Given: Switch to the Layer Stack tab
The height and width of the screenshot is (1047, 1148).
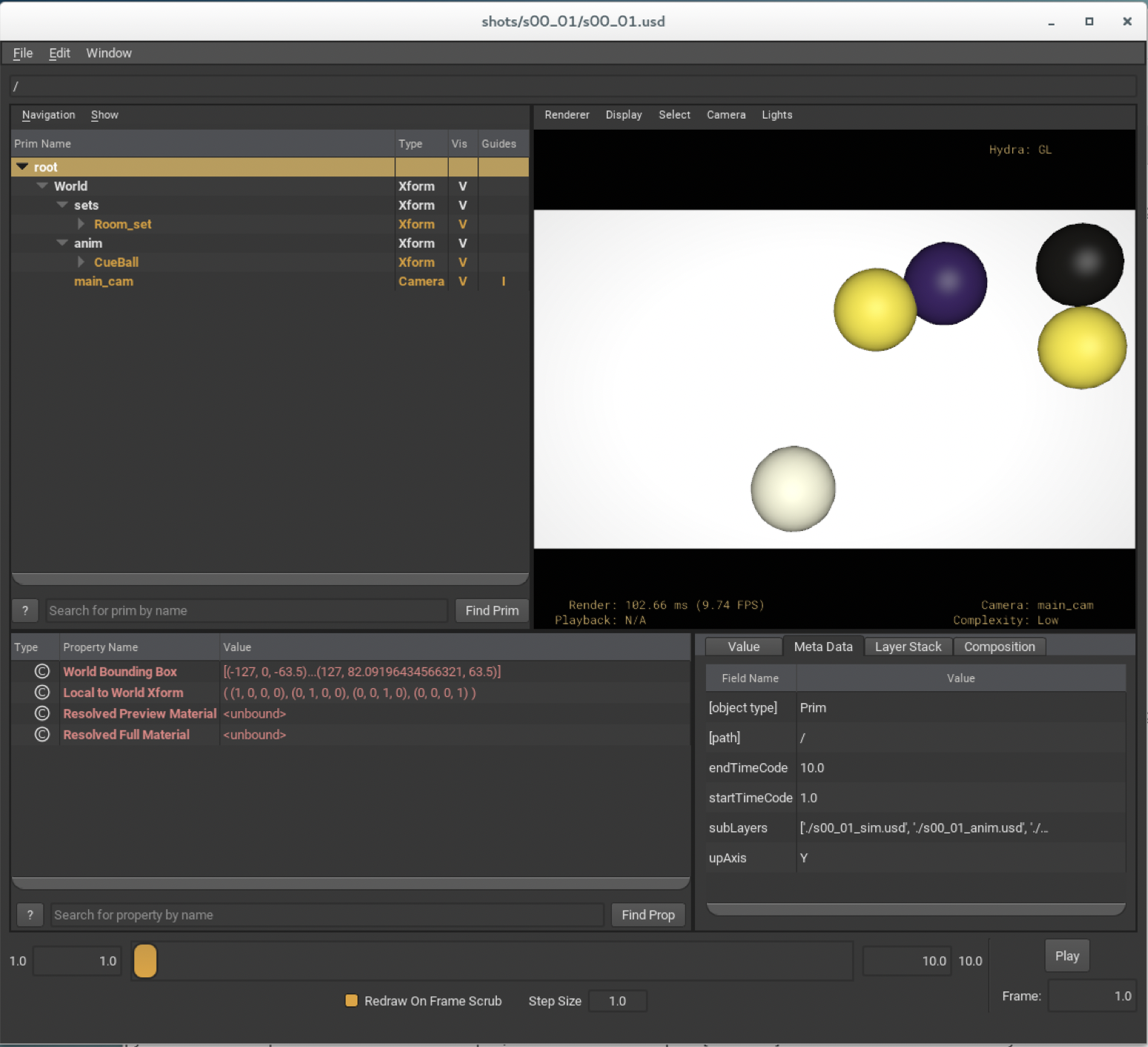Looking at the screenshot, I should click(x=908, y=647).
